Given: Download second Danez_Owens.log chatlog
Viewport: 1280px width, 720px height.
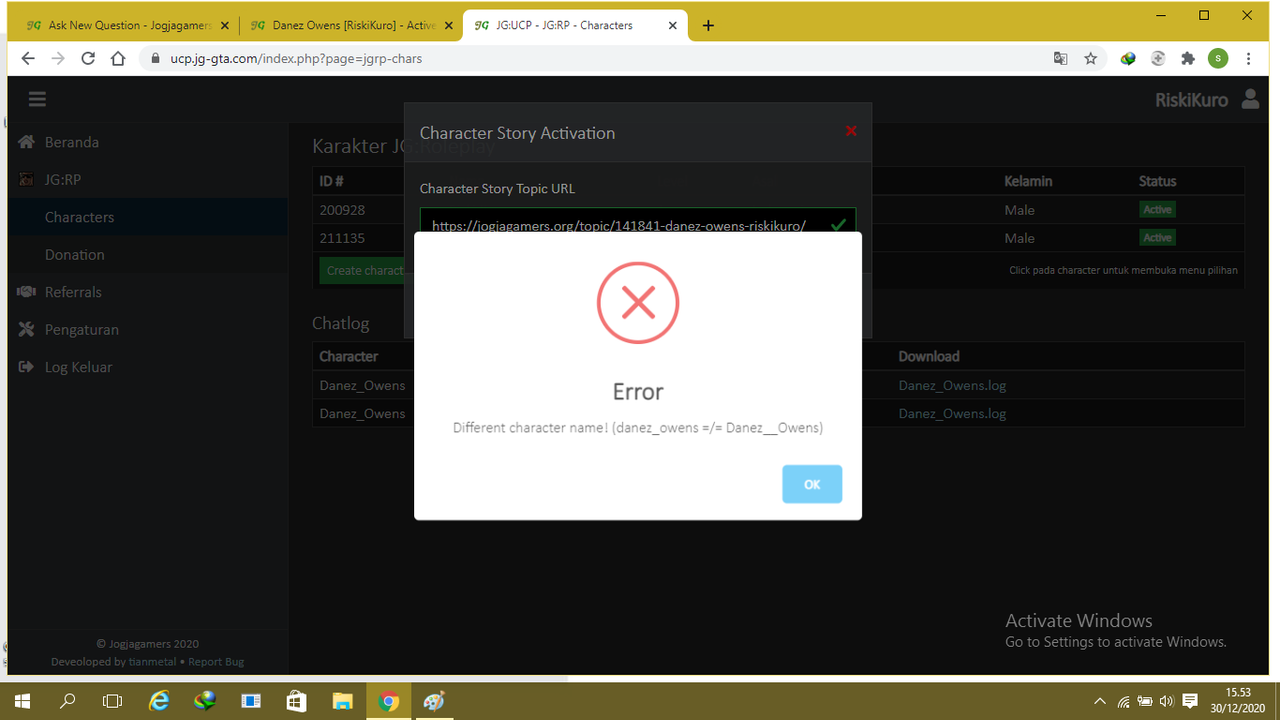Looking at the screenshot, I should click(x=952, y=413).
